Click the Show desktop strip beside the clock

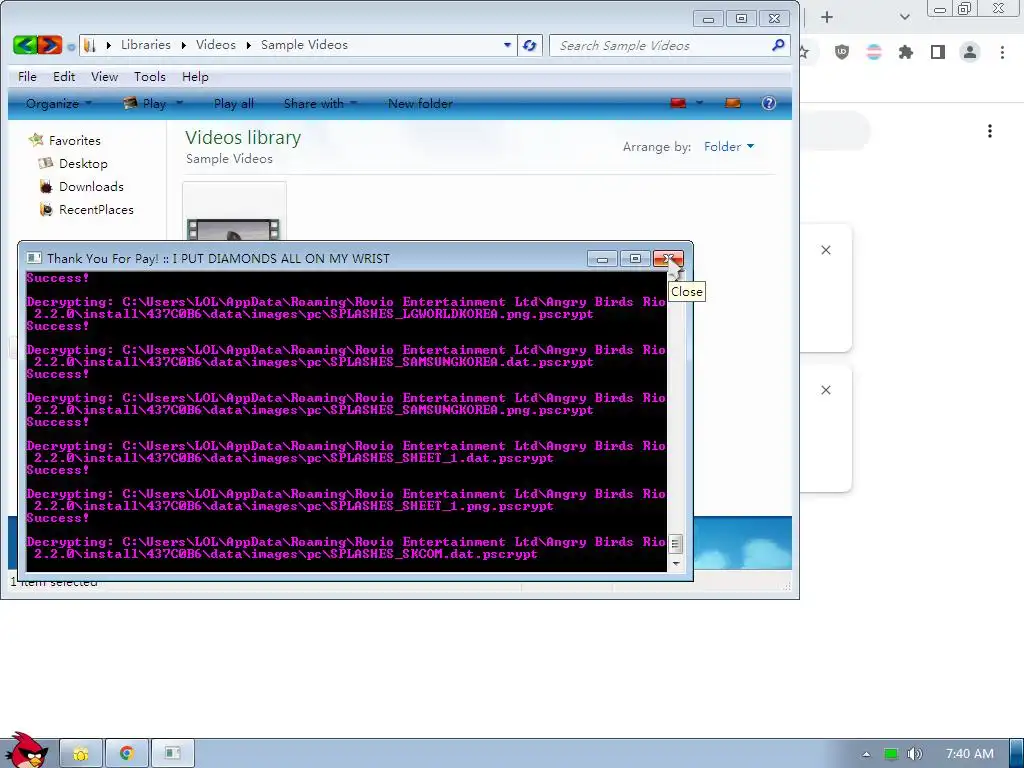[1016, 753]
